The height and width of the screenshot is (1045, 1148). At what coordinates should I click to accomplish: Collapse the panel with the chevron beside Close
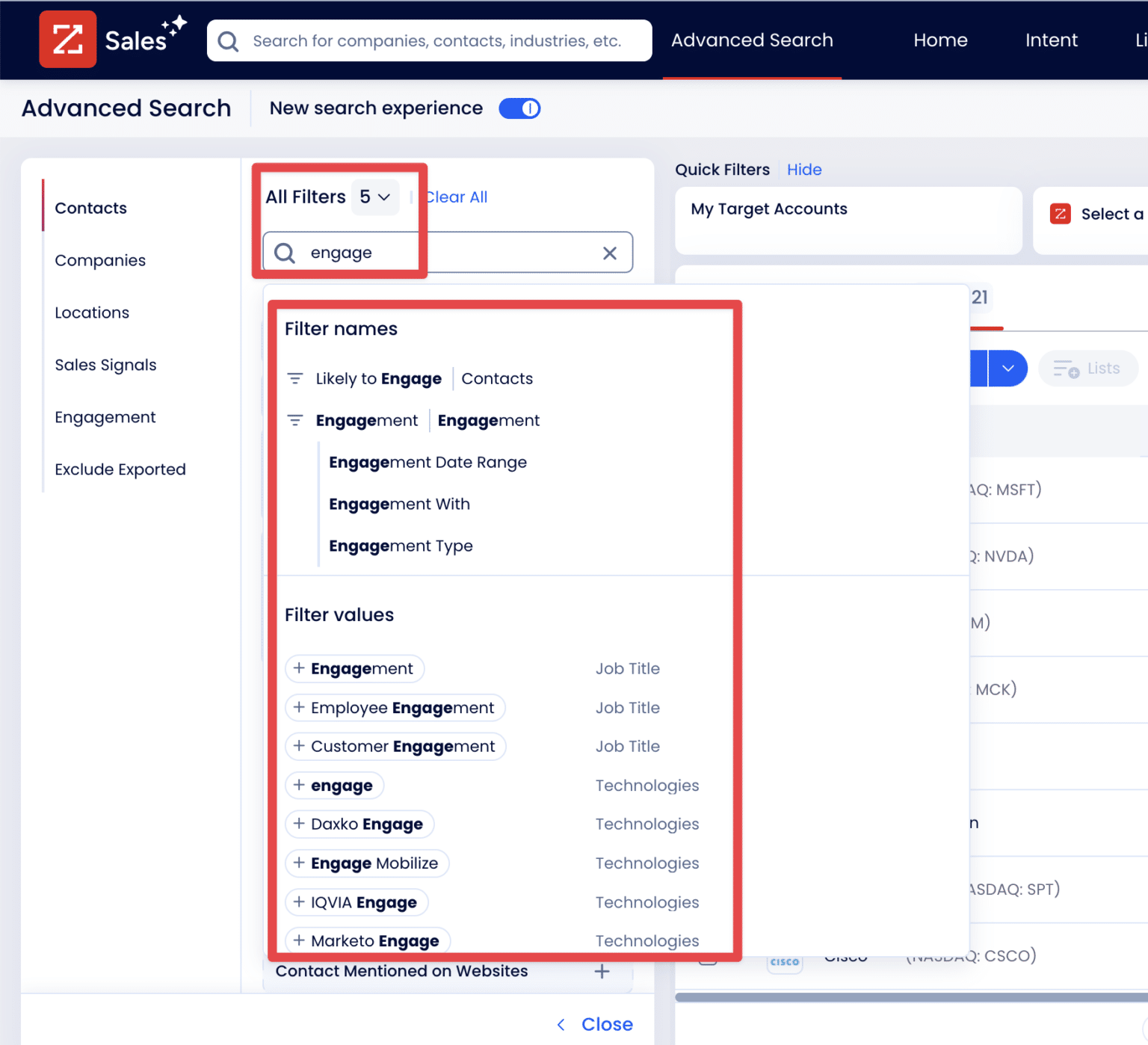561,1024
